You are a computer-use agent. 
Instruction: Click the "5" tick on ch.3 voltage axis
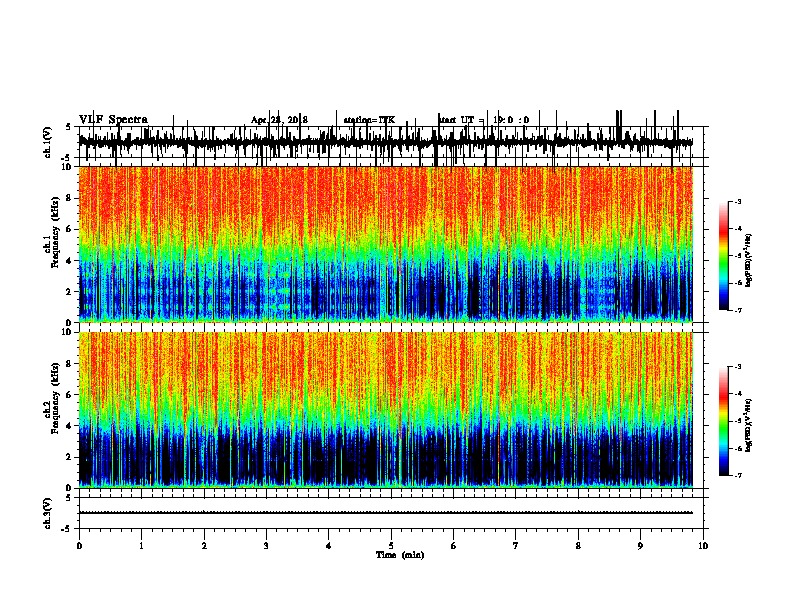tap(69, 497)
